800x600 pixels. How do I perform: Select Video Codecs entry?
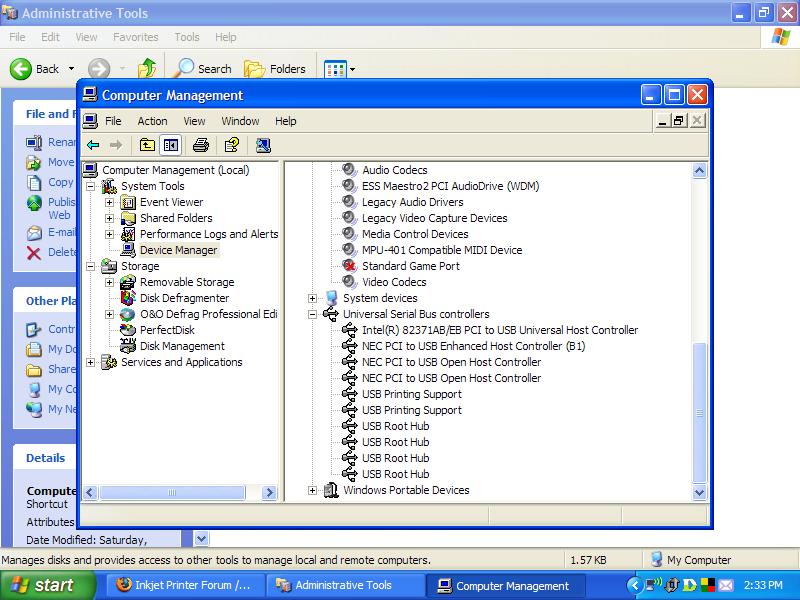[x=394, y=282]
